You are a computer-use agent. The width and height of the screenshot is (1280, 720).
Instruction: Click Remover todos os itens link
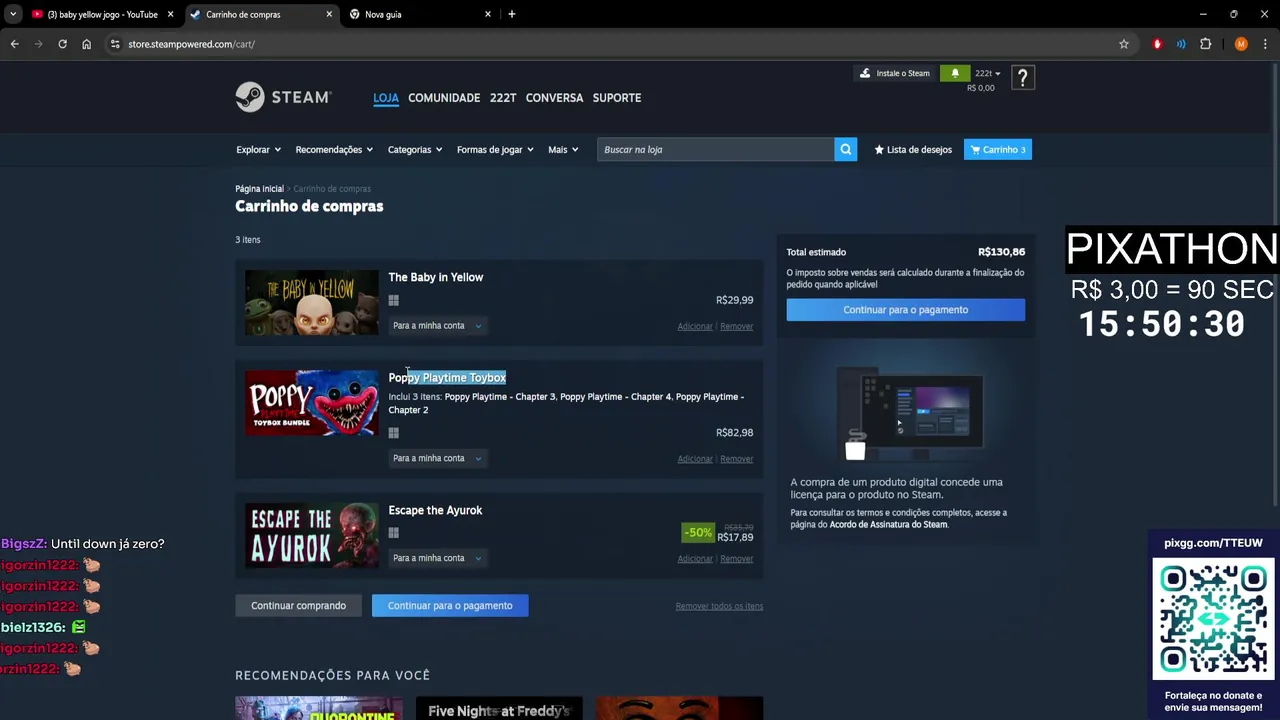719,606
